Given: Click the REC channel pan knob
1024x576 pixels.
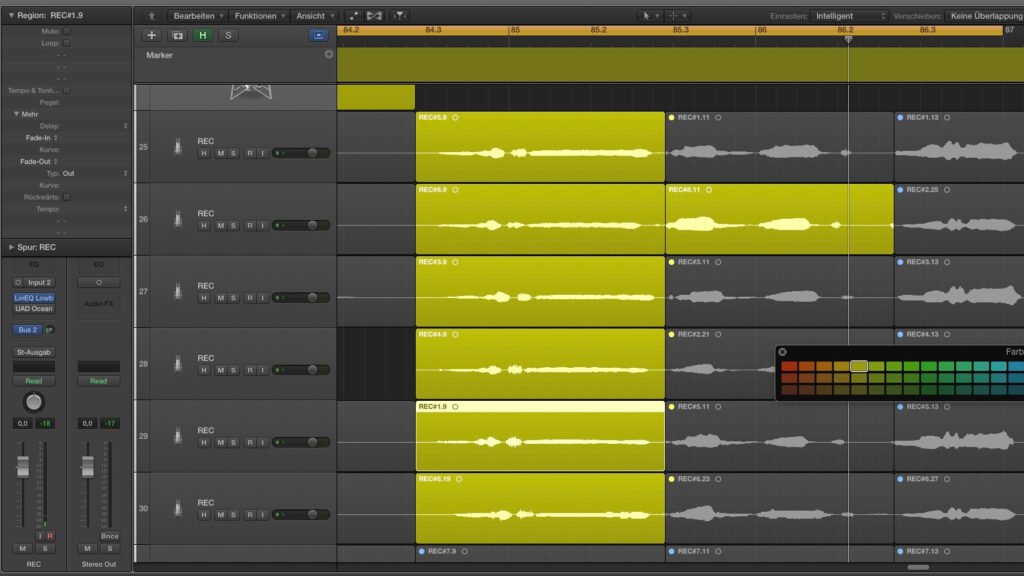Looking at the screenshot, I should click(x=33, y=402).
